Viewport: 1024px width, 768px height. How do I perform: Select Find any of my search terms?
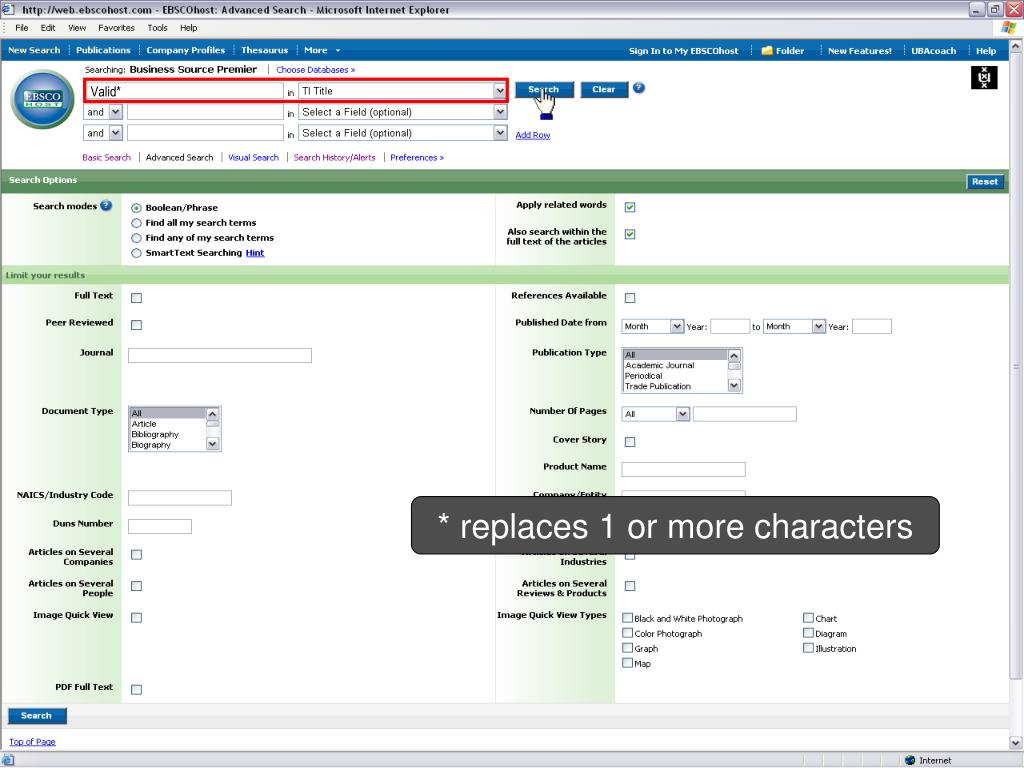pyautogui.click(x=136, y=238)
